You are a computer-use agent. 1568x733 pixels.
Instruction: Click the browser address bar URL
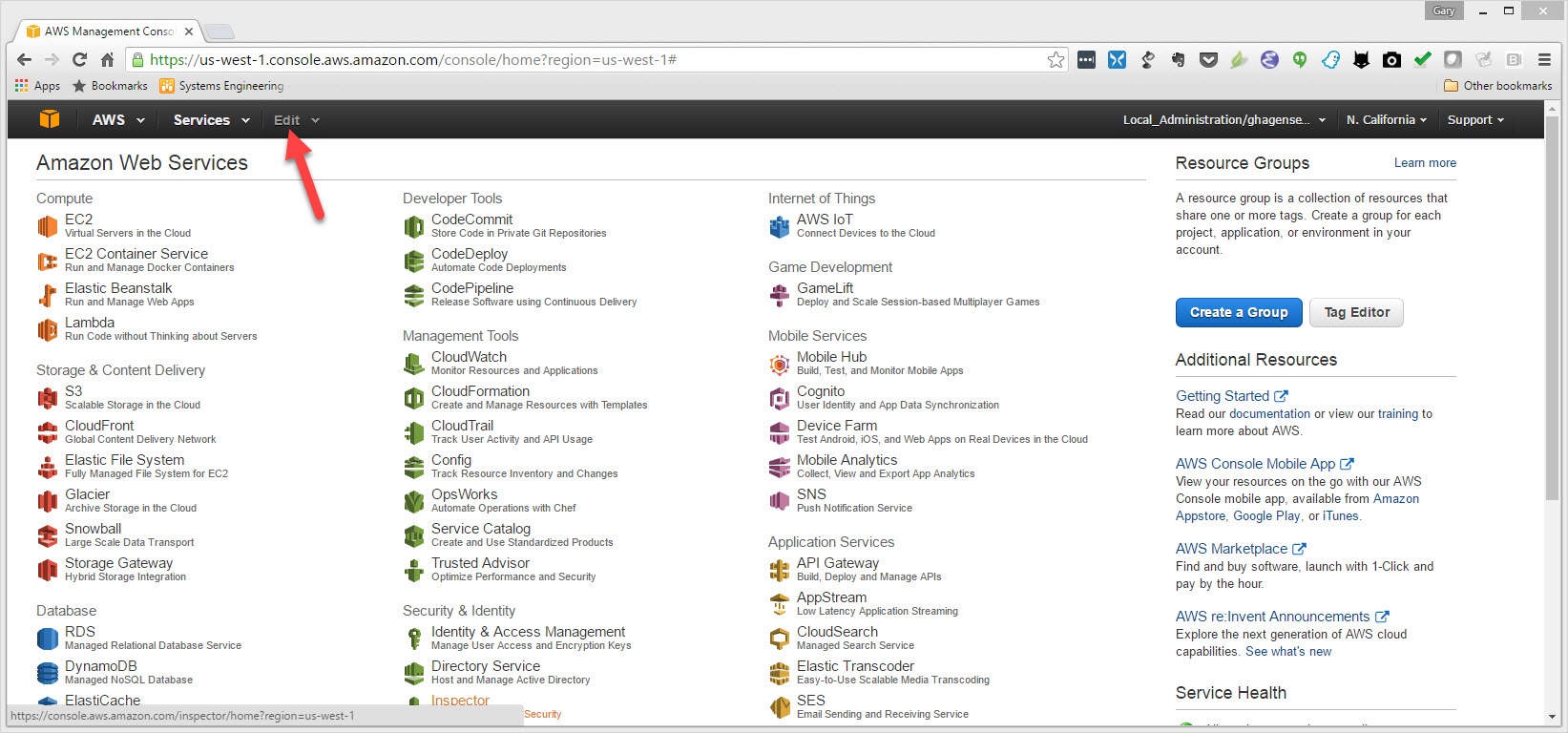[413, 59]
